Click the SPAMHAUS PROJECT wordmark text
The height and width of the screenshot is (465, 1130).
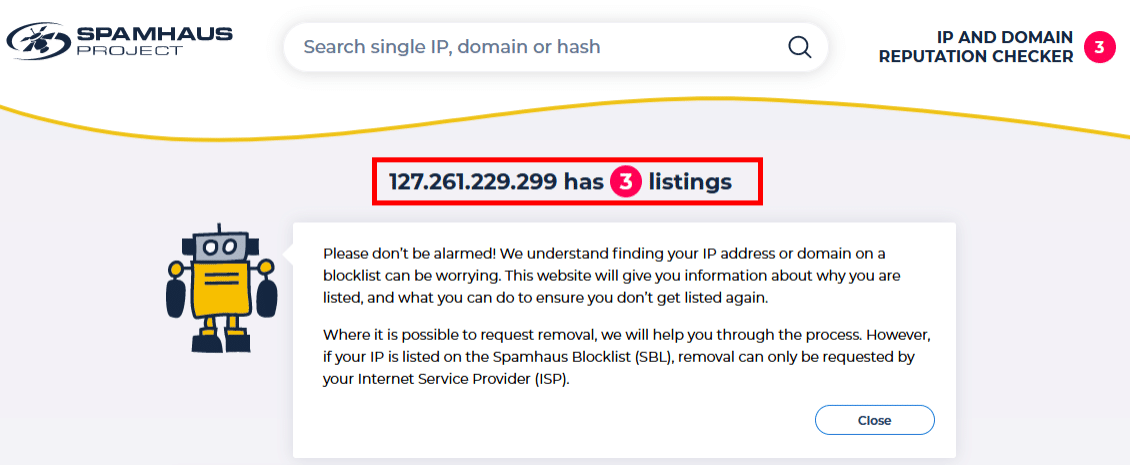[154, 42]
